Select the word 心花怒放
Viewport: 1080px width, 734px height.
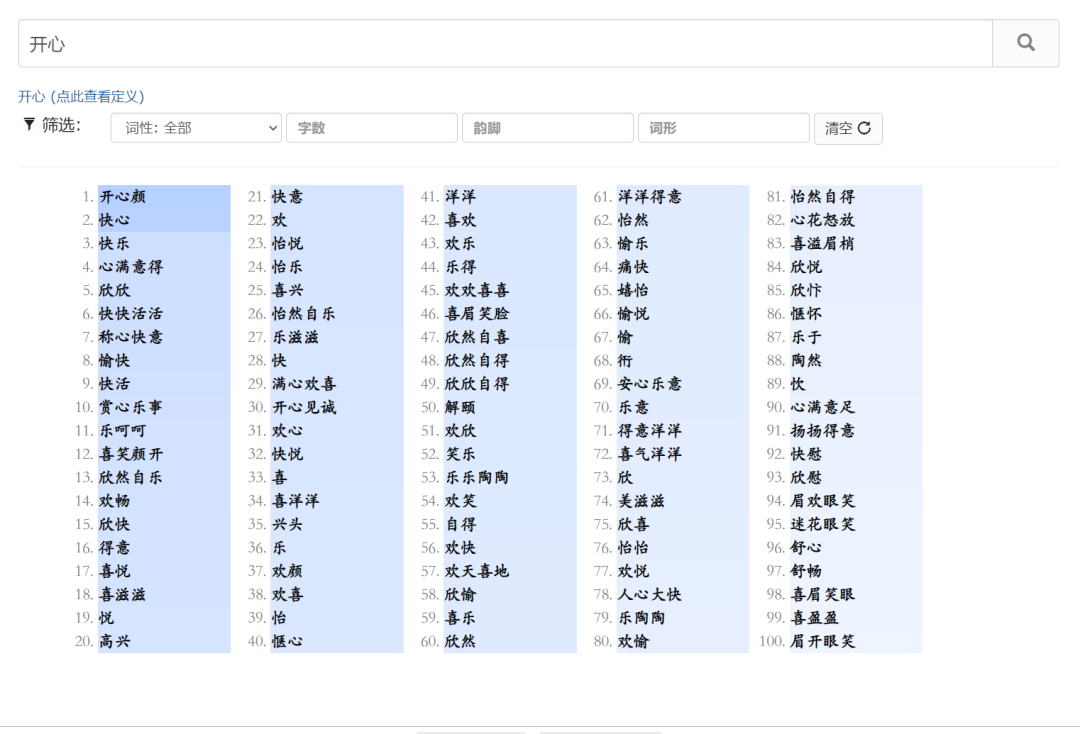(822, 220)
